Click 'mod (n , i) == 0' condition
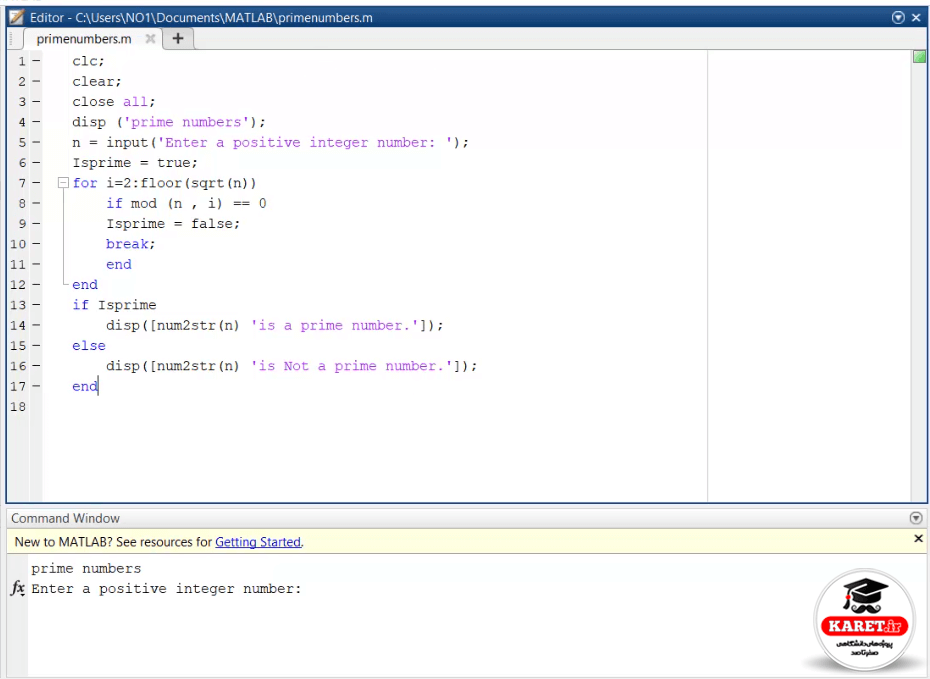930x679 pixels. (199, 203)
